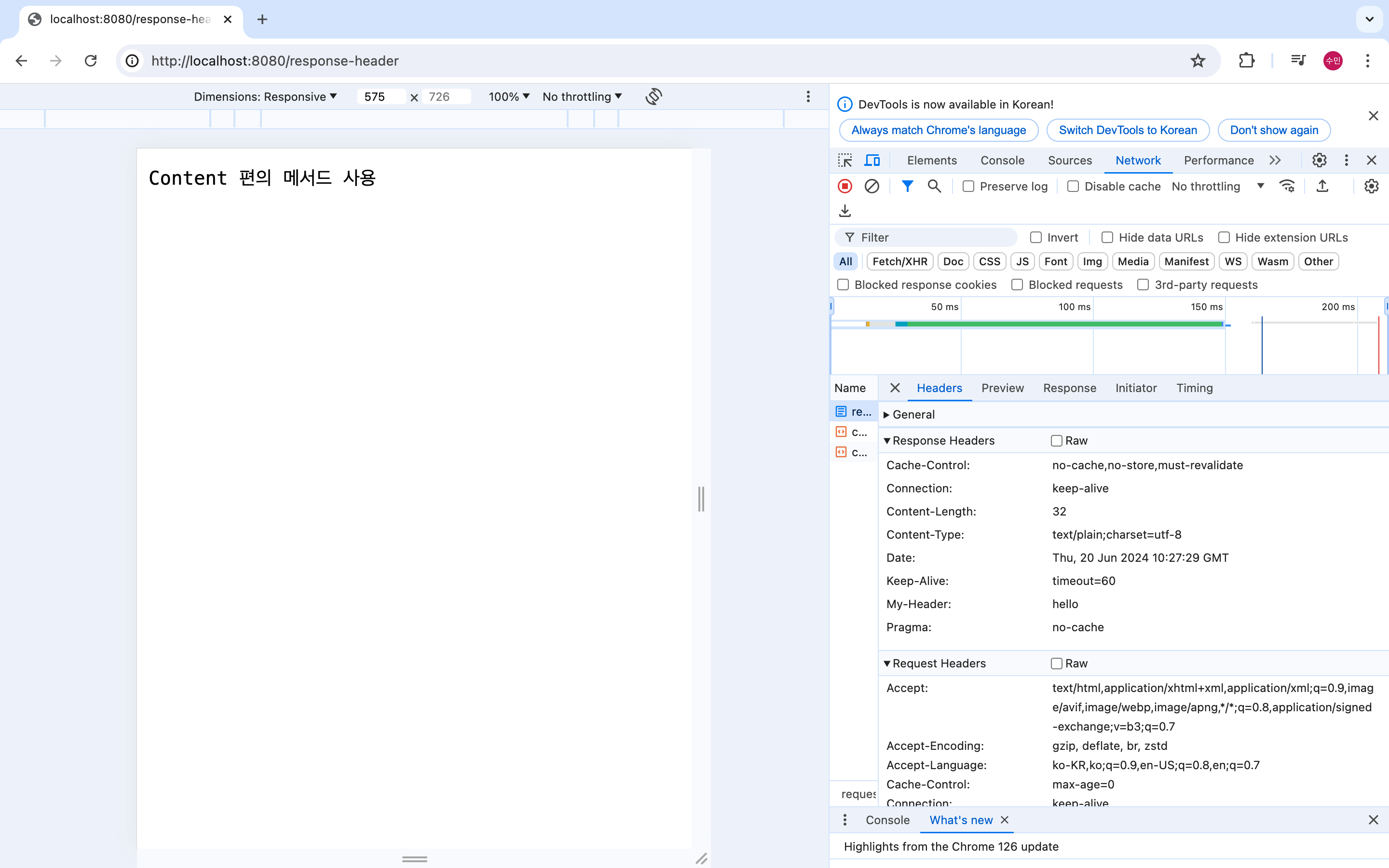1389x868 pixels.
Task: Open the DevTools settings gear
Action: coord(1319,160)
